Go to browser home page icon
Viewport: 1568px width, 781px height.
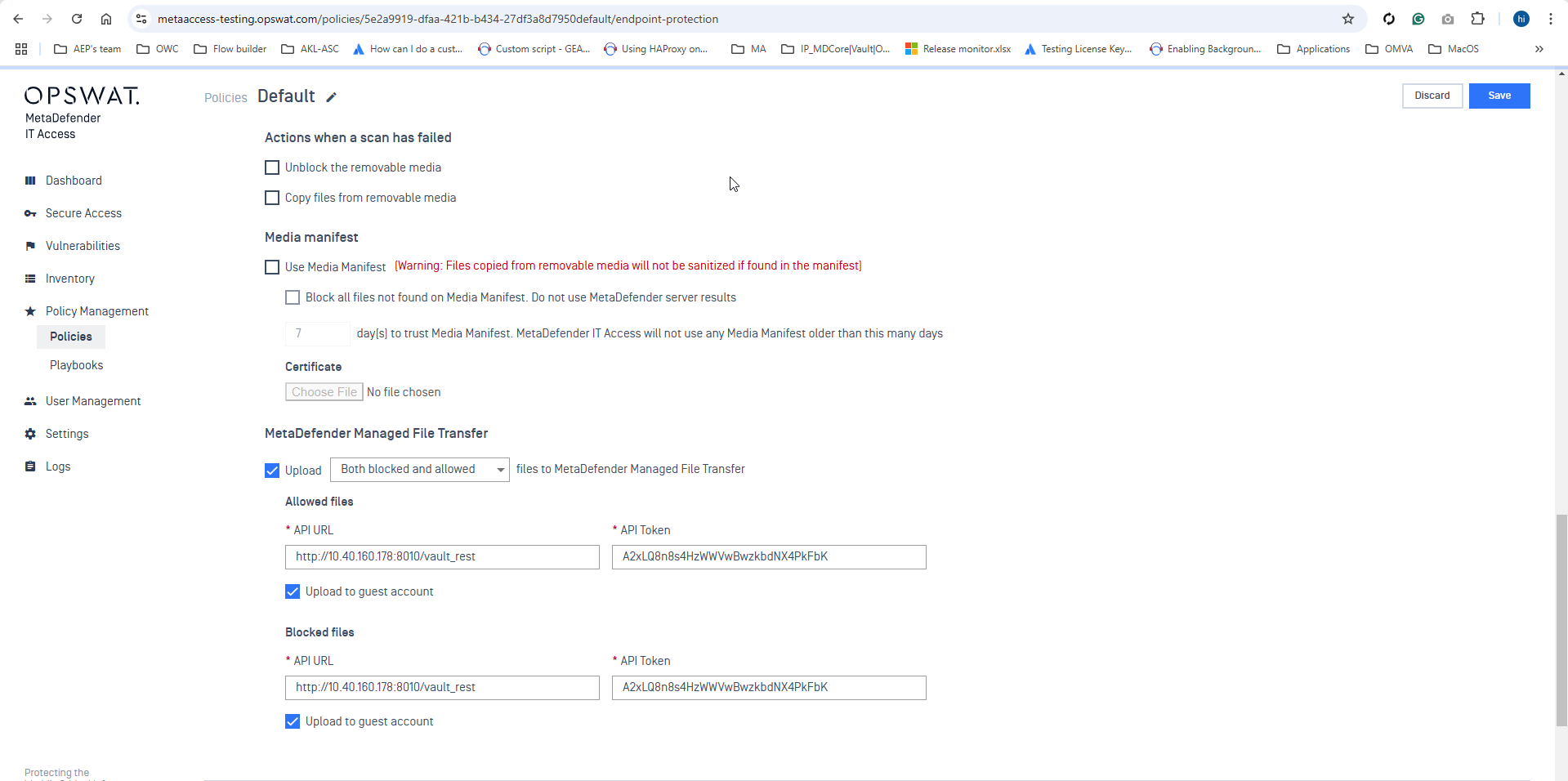point(106,19)
